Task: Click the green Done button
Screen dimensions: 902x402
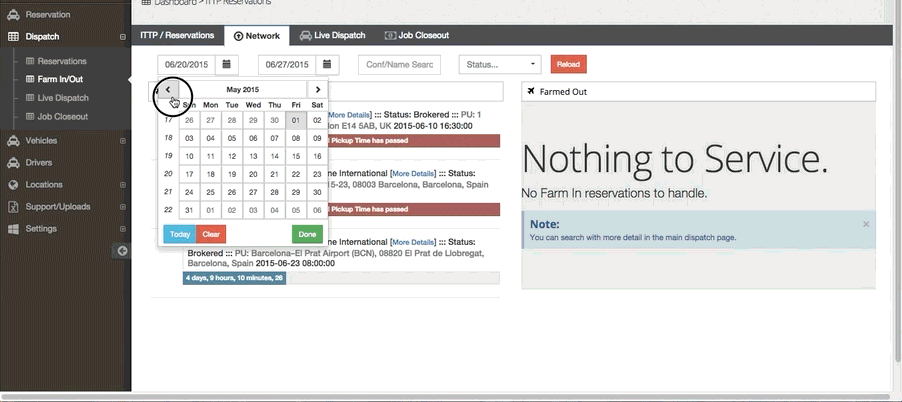Action: pyautogui.click(x=307, y=234)
